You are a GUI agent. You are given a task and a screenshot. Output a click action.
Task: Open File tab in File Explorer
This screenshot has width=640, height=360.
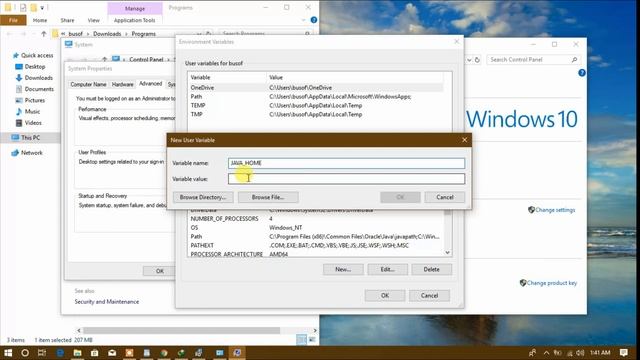point(13,20)
